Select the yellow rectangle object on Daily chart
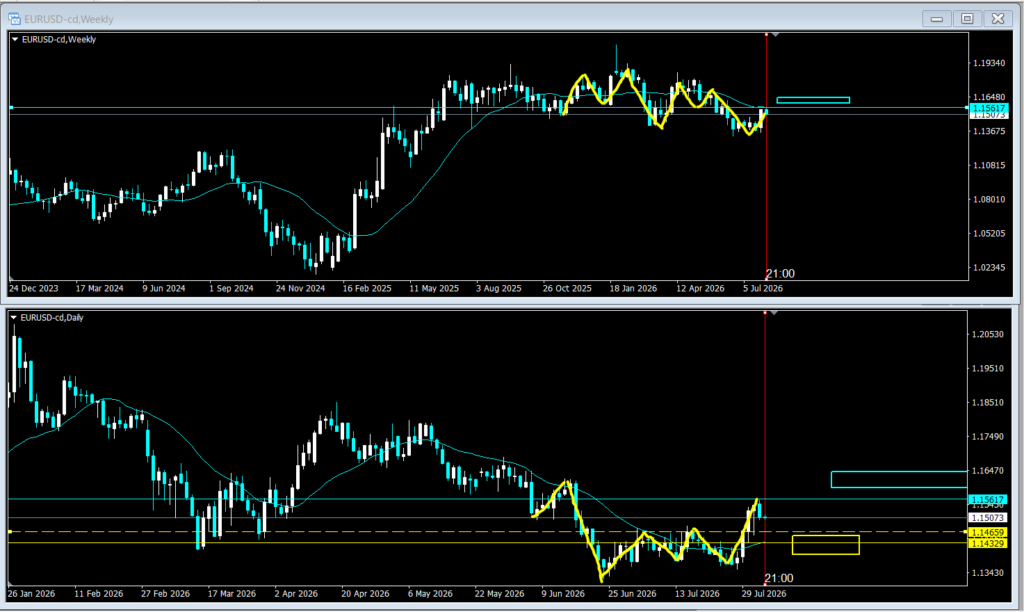 coord(825,545)
